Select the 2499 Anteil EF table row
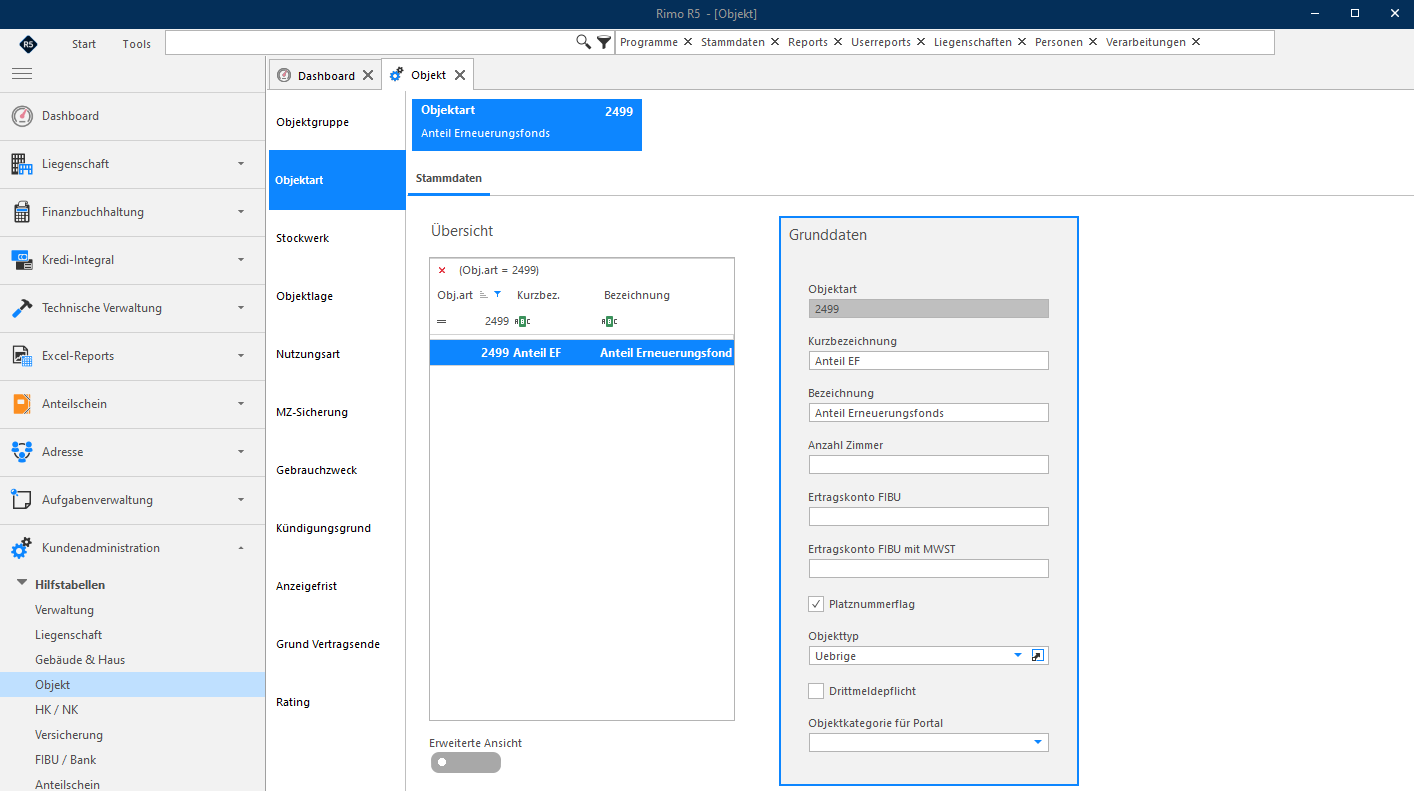The image size is (1414, 791). point(582,353)
